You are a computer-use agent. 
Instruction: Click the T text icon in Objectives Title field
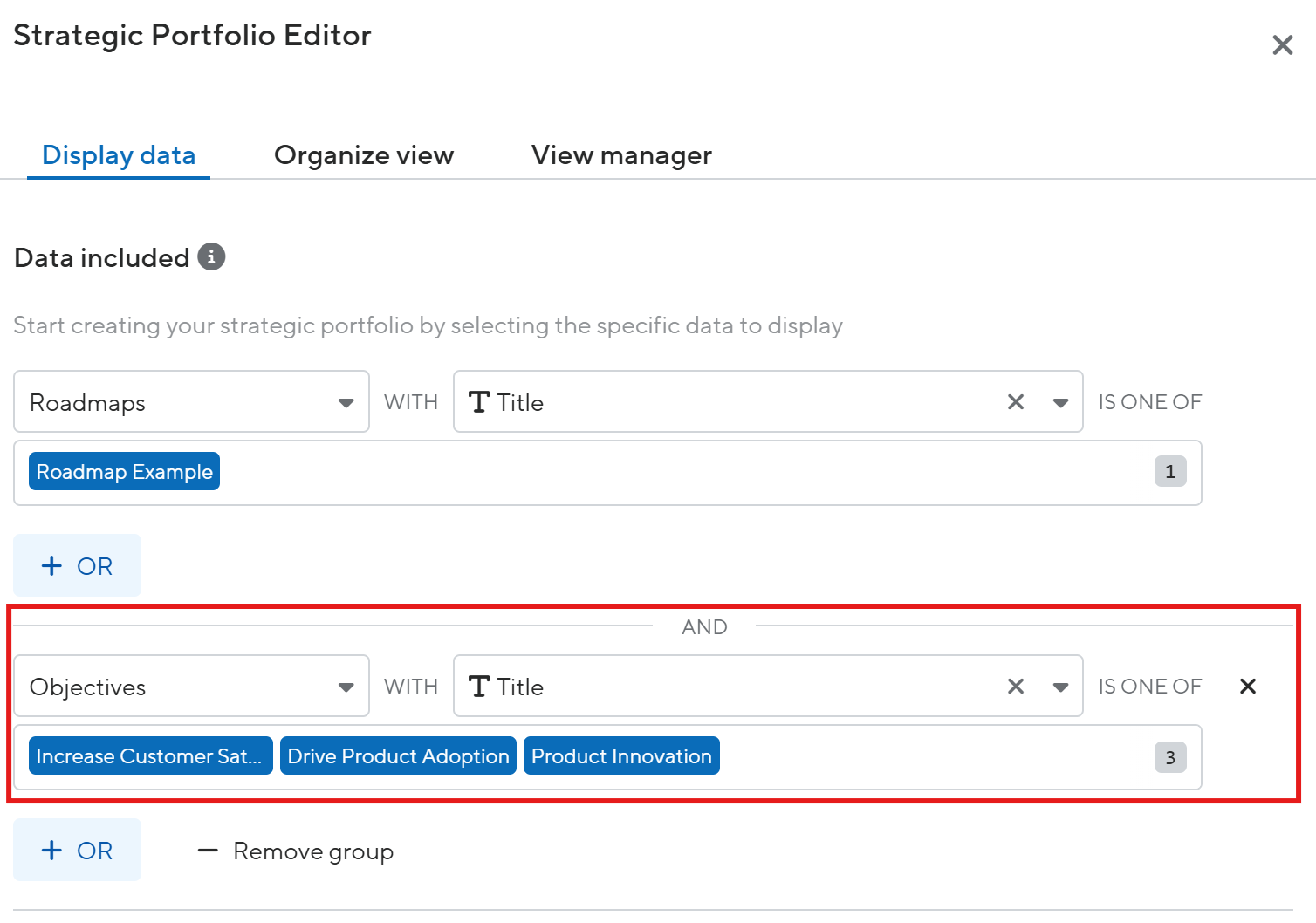point(478,687)
